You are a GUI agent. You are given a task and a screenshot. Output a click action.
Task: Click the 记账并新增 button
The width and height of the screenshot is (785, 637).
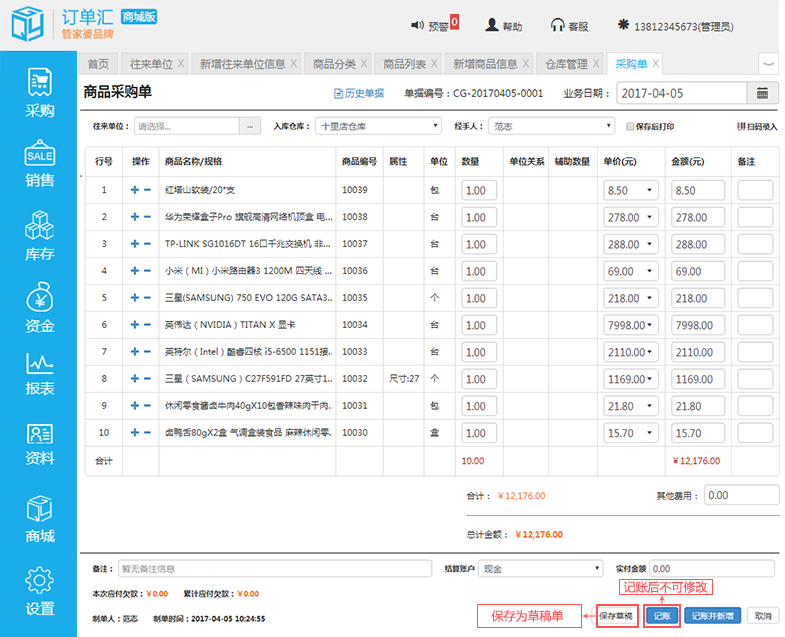[x=712, y=615]
